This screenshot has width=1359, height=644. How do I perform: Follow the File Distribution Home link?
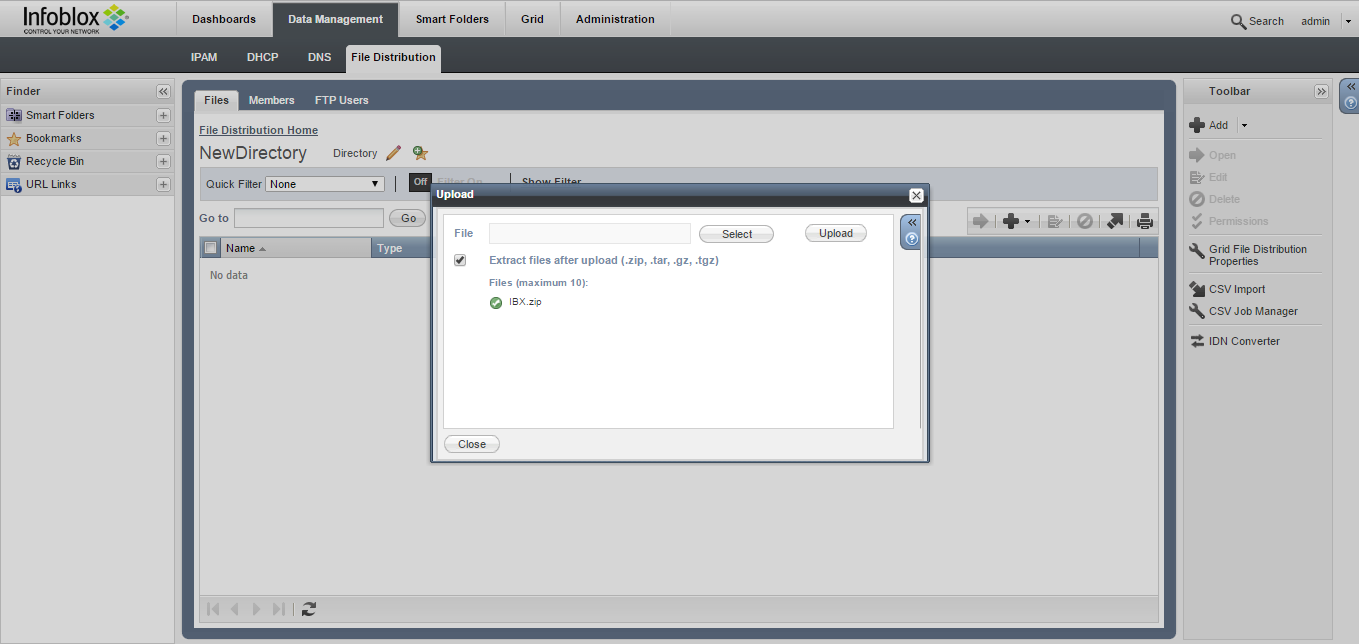(258, 130)
